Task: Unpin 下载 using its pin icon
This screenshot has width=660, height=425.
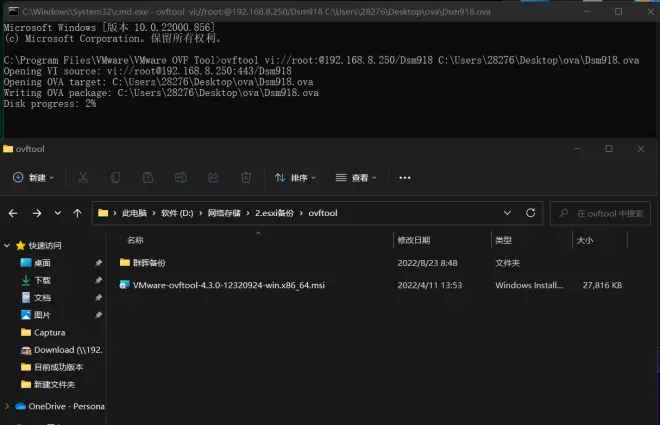Action: point(98,280)
